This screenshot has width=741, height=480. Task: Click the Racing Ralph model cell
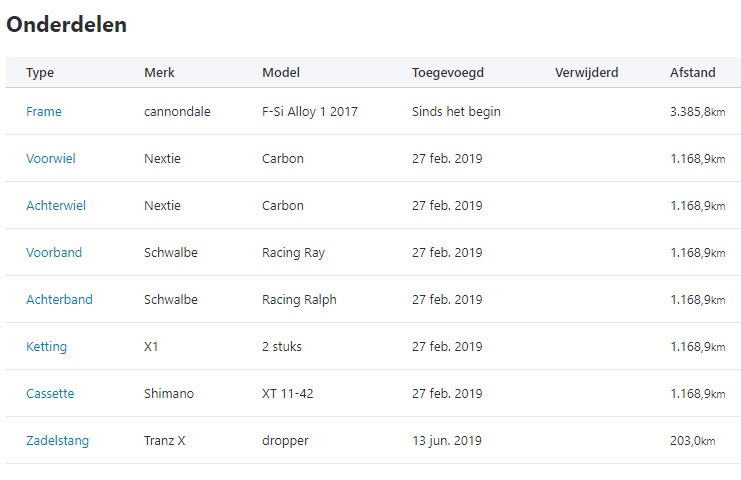tap(299, 300)
